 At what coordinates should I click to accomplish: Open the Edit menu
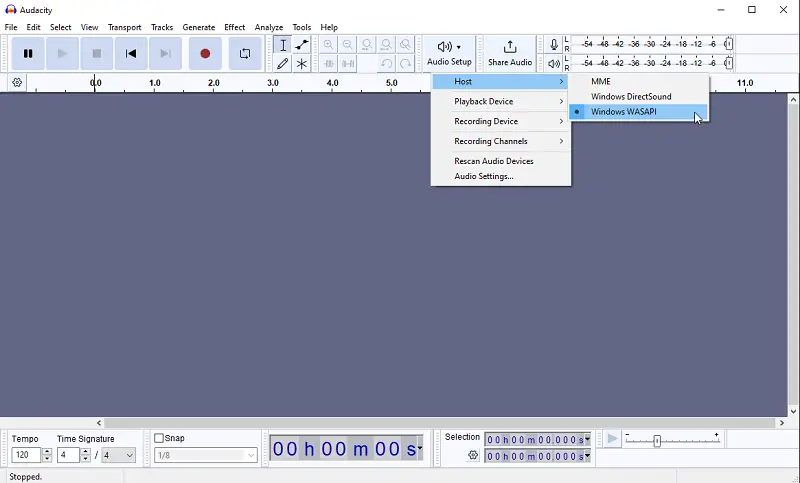[33, 27]
